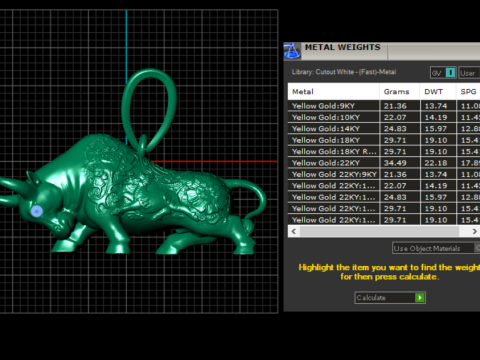This screenshot has width=480, height=360.
Task: Click the SPG column header
Action: coord(468,92)
